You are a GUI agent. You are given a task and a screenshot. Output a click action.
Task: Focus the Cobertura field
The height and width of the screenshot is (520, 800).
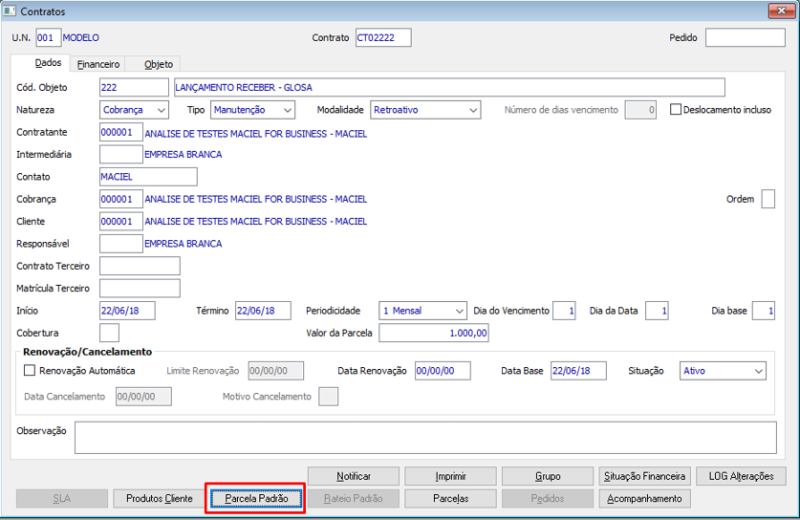(x=109, y=333)
